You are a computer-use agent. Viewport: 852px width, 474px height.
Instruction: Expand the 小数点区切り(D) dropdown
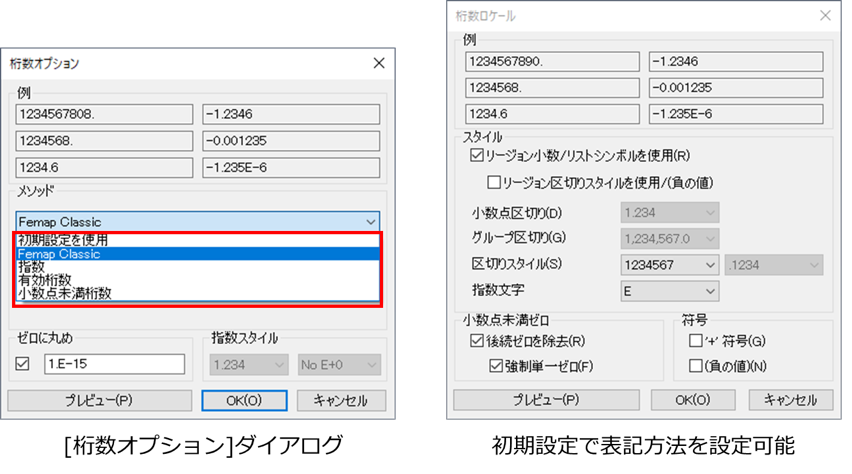(669, 213)
